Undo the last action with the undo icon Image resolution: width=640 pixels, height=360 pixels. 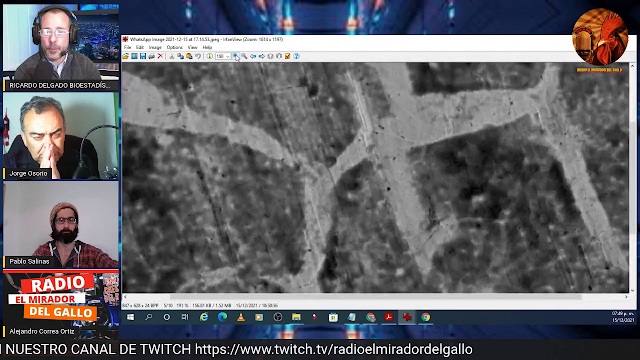point(198,56)
